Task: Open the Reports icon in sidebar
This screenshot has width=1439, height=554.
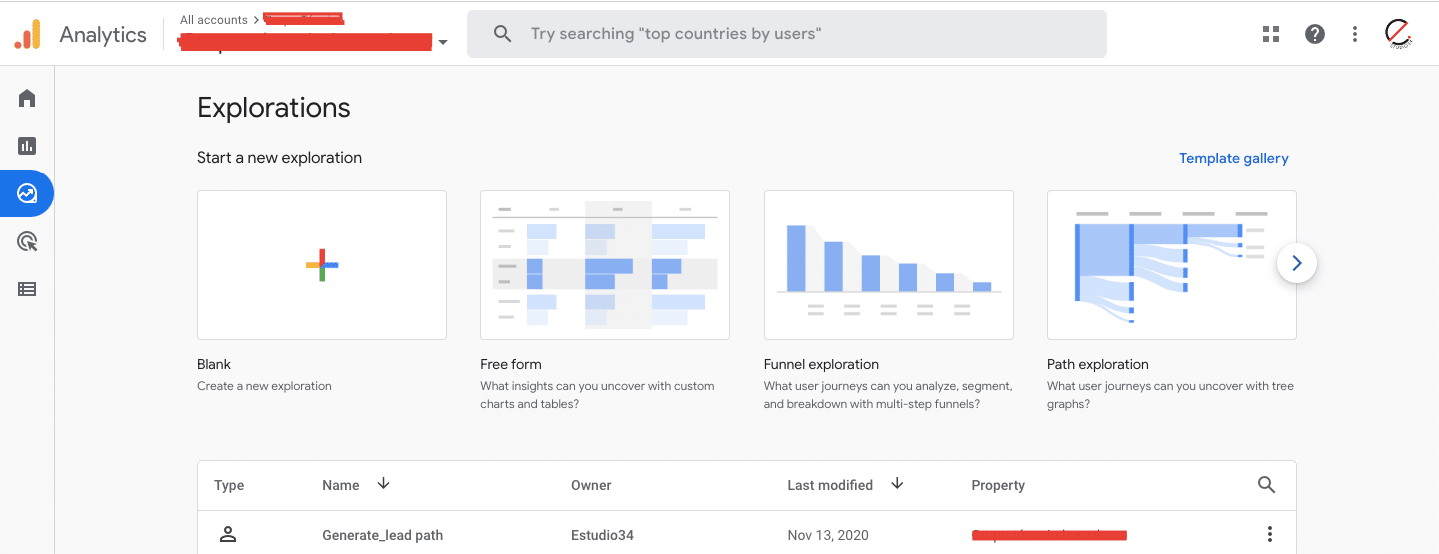Action: click(x=27, y=146)
